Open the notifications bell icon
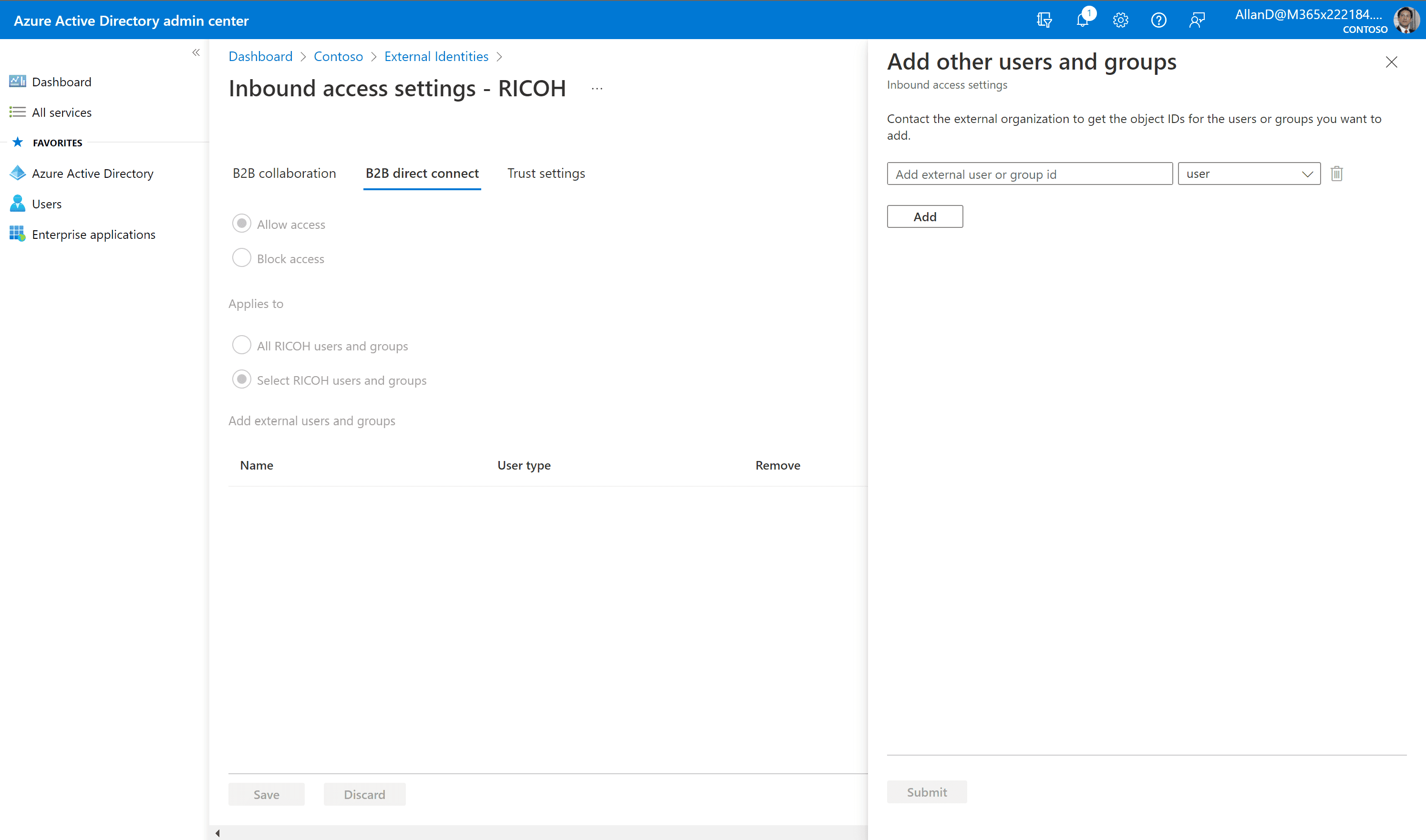Image resolution: width=1426 pixels, height=840 pixels. (1082, 20)
